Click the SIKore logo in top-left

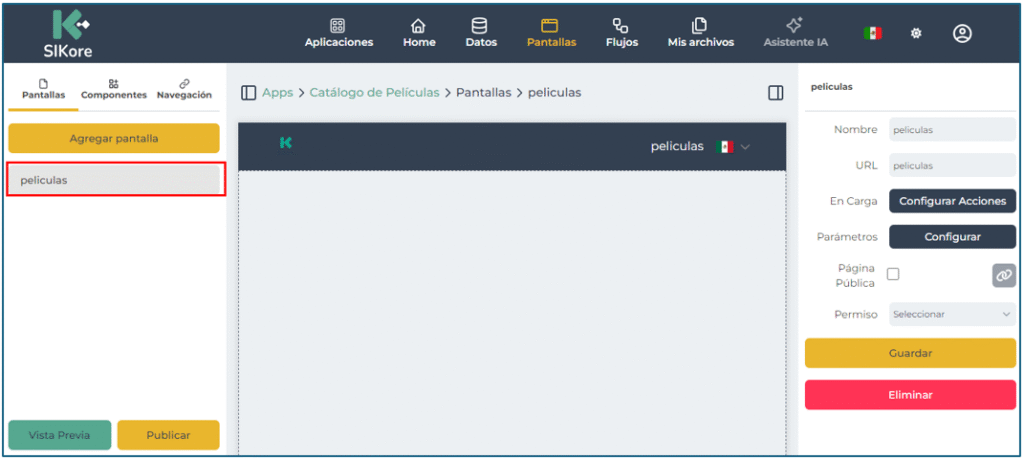coord(69,33)
